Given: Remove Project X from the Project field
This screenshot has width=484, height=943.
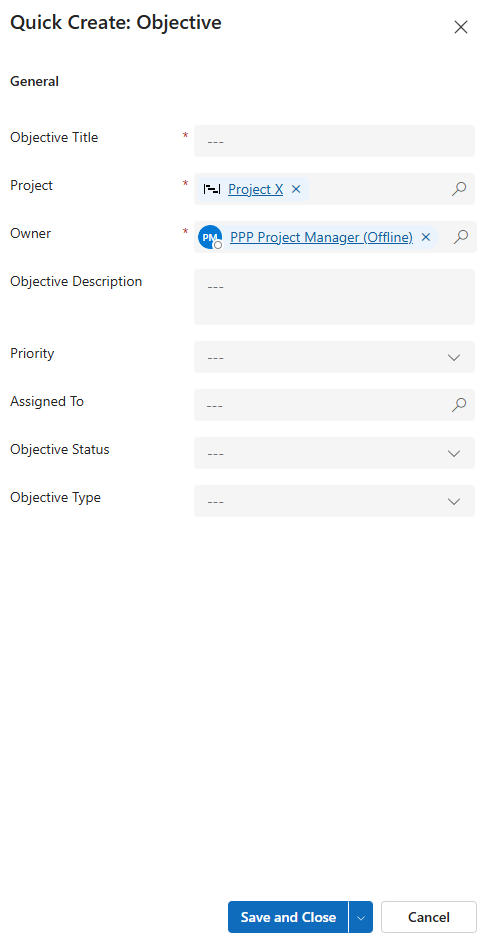Looking at the screenshot, I should 296,189.
